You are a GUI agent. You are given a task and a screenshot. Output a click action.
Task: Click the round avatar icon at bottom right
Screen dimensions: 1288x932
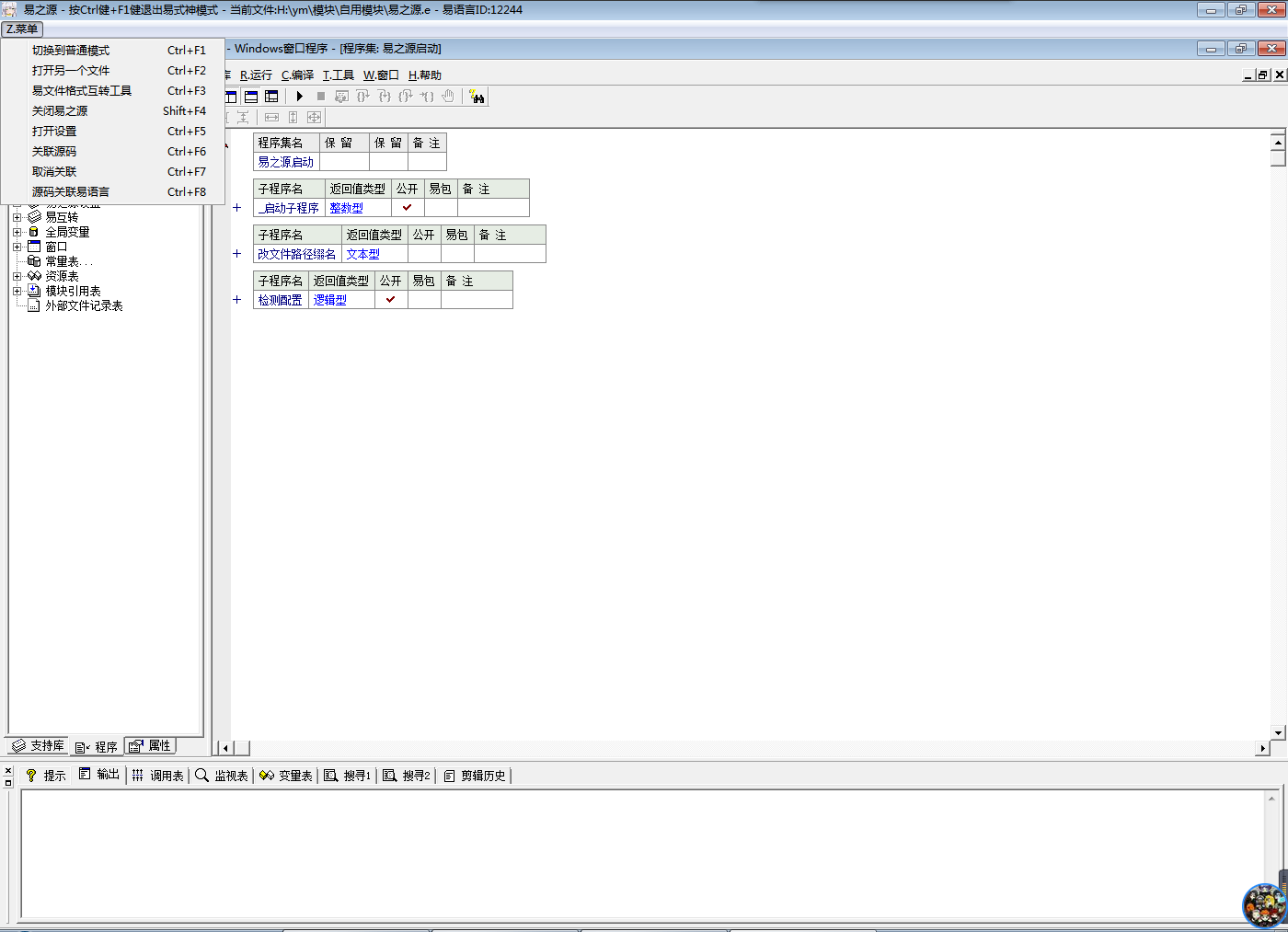pyautogui.click(x=1265, y=905)
